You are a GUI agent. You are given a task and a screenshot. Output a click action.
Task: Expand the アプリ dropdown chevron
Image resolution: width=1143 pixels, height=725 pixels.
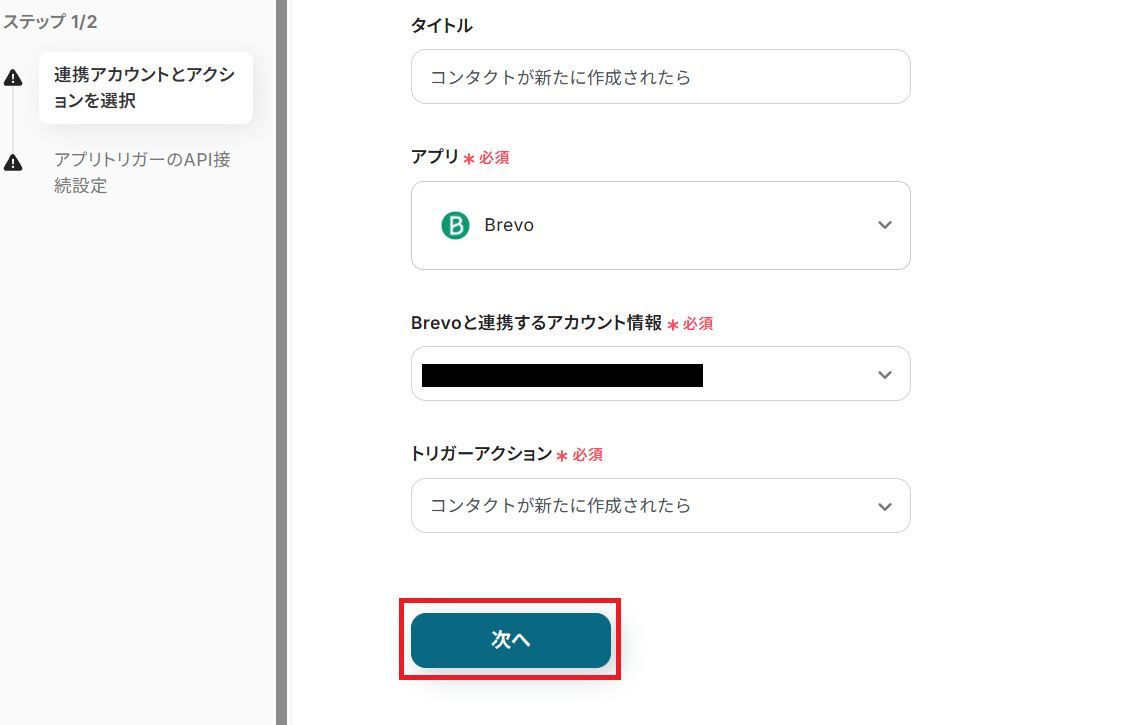(884, 225)
